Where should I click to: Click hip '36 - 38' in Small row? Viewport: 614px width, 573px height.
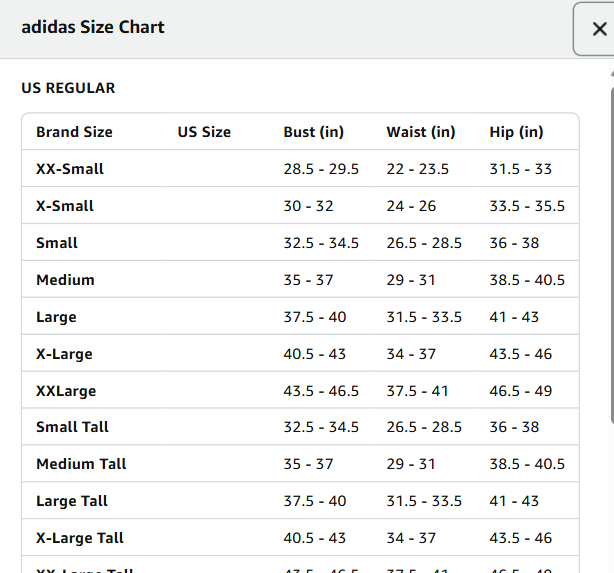tap(514, 243)
